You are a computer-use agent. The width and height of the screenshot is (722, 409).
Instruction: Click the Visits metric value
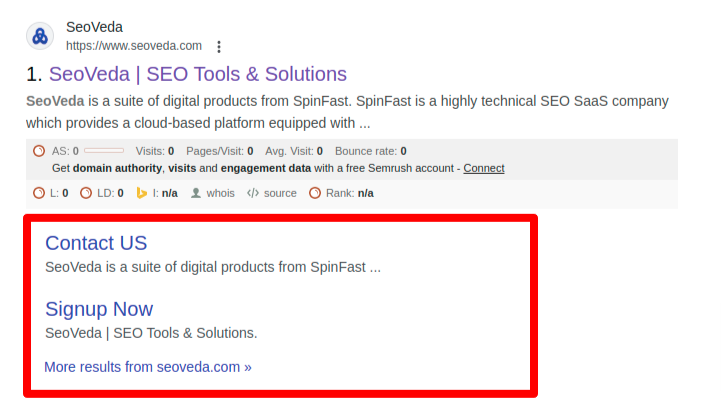pyautogui.click(x=171, y=151)
